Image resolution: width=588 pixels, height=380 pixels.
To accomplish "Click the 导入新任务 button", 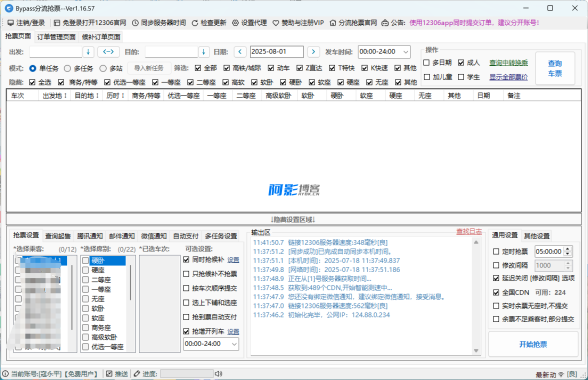I will [149, 68].
